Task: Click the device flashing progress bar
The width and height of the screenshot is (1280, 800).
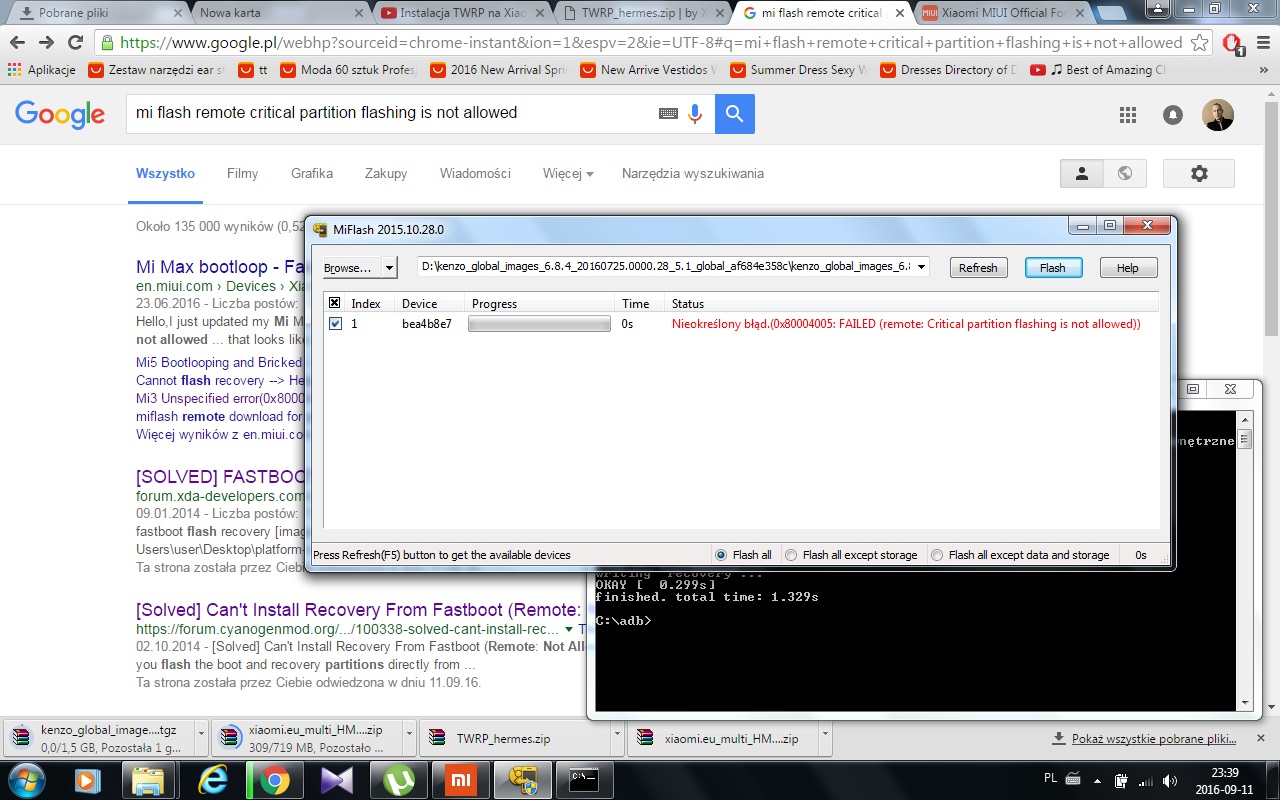Action: (539, 324)
